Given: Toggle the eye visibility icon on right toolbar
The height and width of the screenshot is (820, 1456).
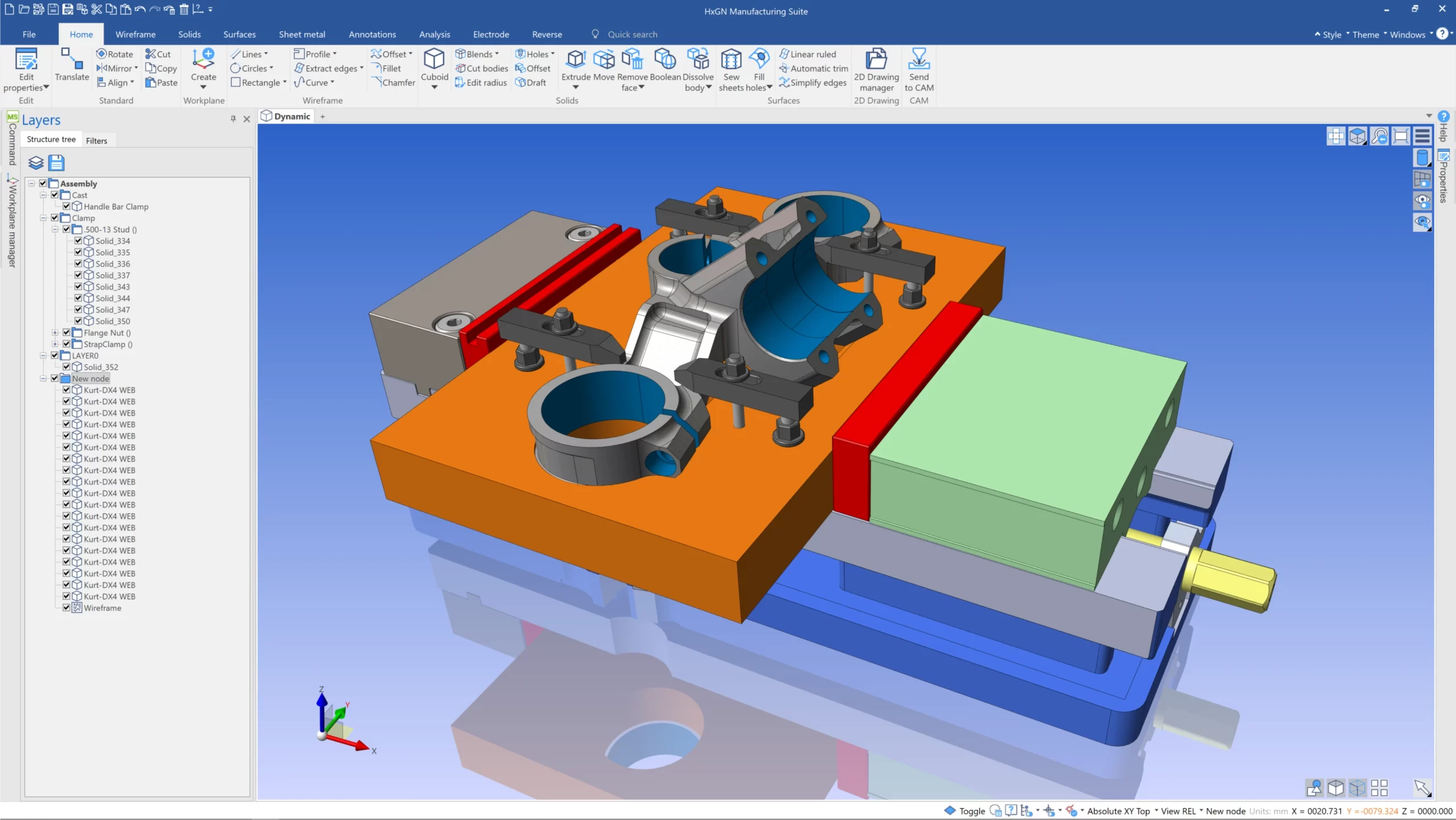Looking at the screenshot, I should click(x=1422, y=200).
